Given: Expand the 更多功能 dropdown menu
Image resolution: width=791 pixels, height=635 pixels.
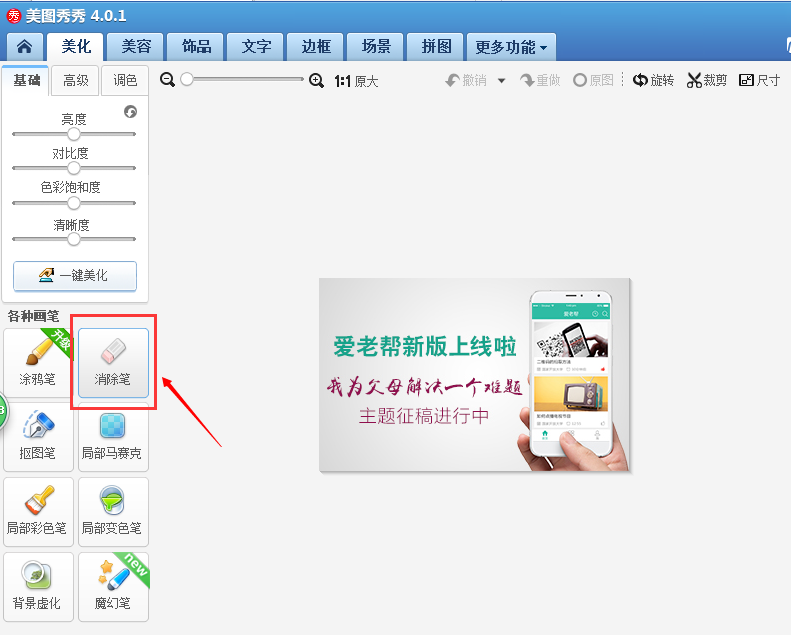Looking at the screenshot, I should click(x=511, y=47).
